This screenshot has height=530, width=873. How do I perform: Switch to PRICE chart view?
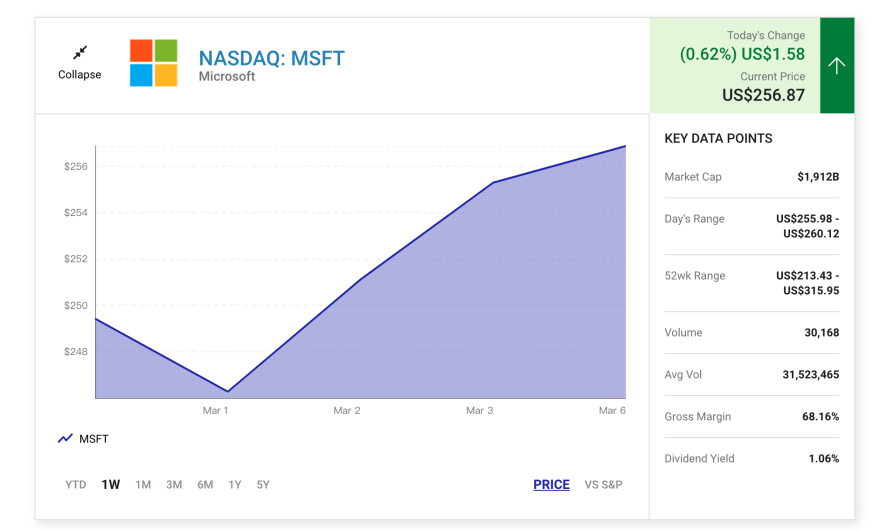pyautogui.click(x=551, y=485)
